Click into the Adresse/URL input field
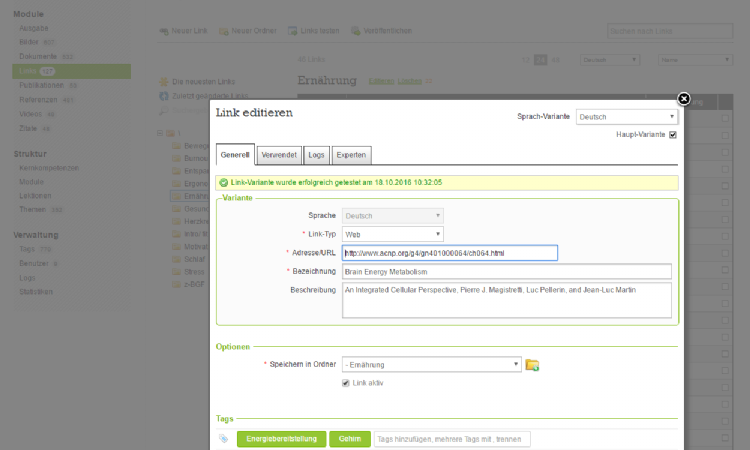The width and height of the screenshot is (750, 450). tap(449, 253)
